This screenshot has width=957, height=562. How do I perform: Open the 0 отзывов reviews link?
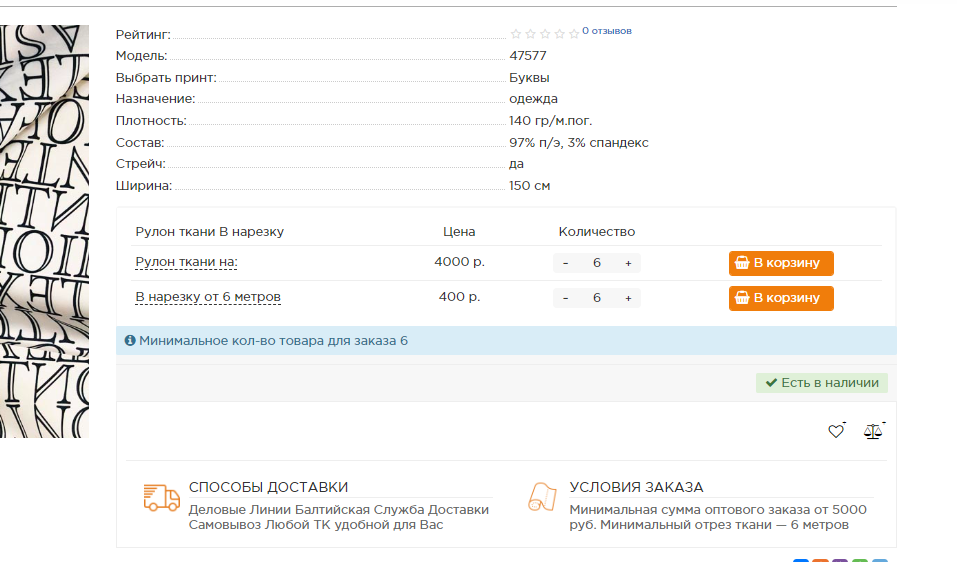[x=606, y=31]
